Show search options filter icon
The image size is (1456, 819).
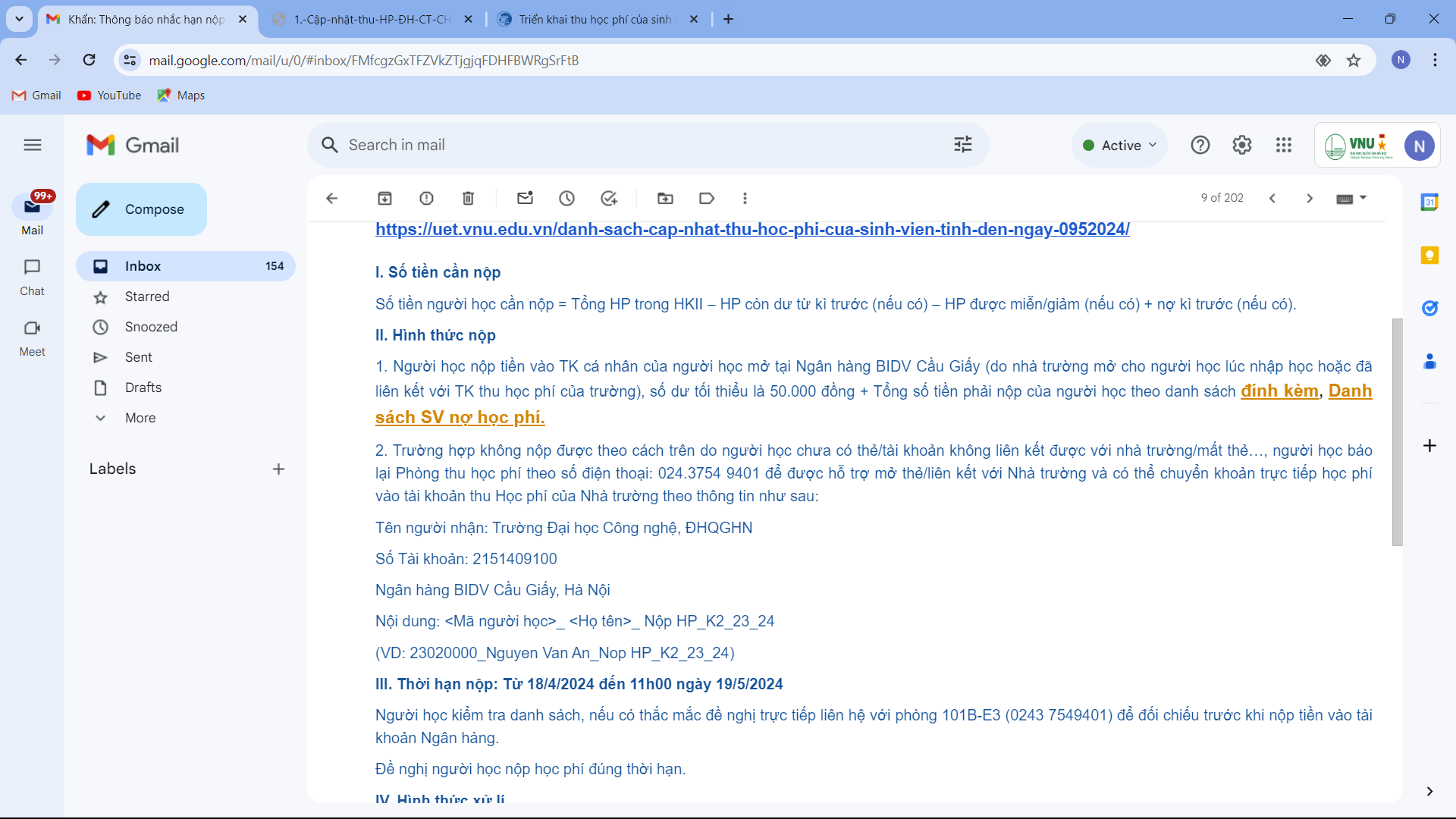(x=963, y=145)
